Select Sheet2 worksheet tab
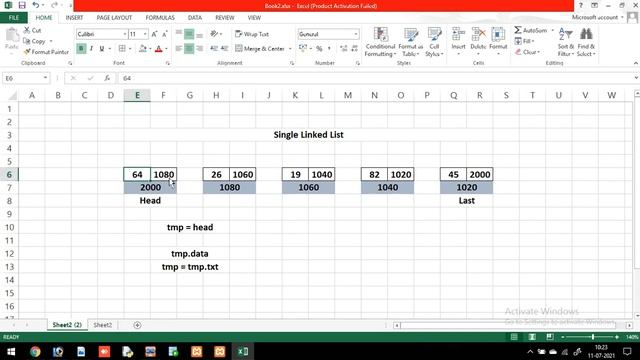This screenshot has height=360, width=640. pyautogui.click(x=102, y=325)
